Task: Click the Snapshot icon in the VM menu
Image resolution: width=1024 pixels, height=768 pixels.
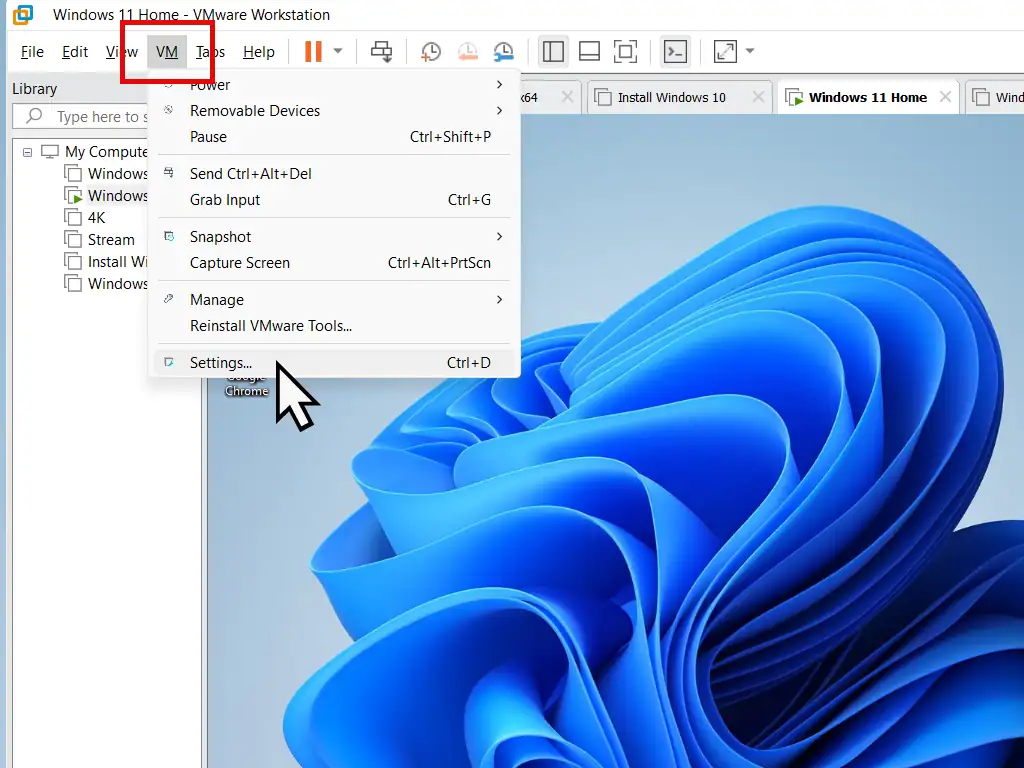Action: [169, 236]
